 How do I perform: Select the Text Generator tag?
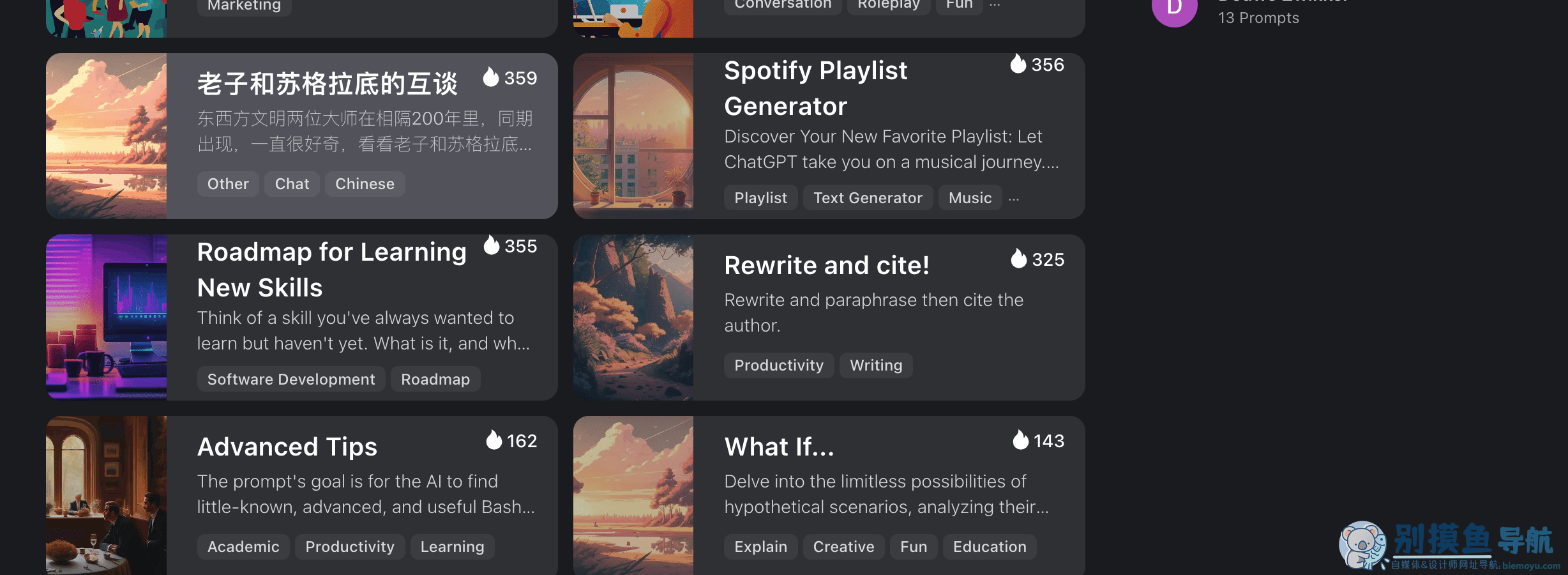868,198
